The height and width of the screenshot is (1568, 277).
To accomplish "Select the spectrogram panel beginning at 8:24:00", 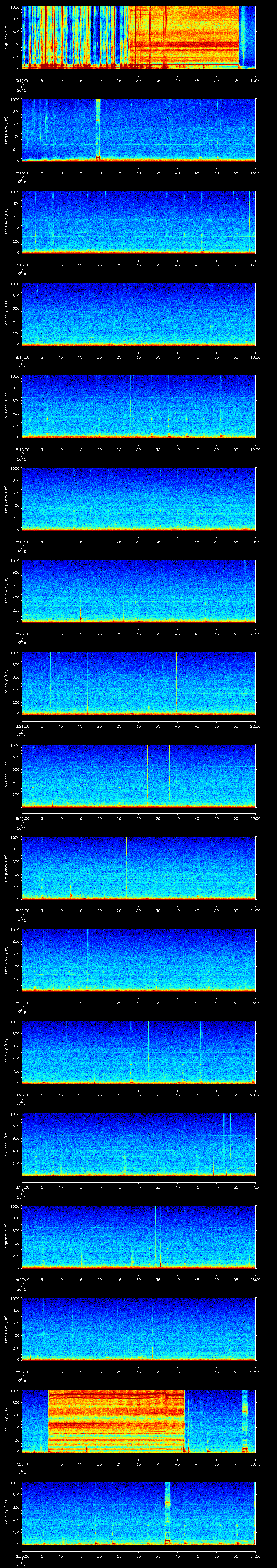I will coord(138,960).
